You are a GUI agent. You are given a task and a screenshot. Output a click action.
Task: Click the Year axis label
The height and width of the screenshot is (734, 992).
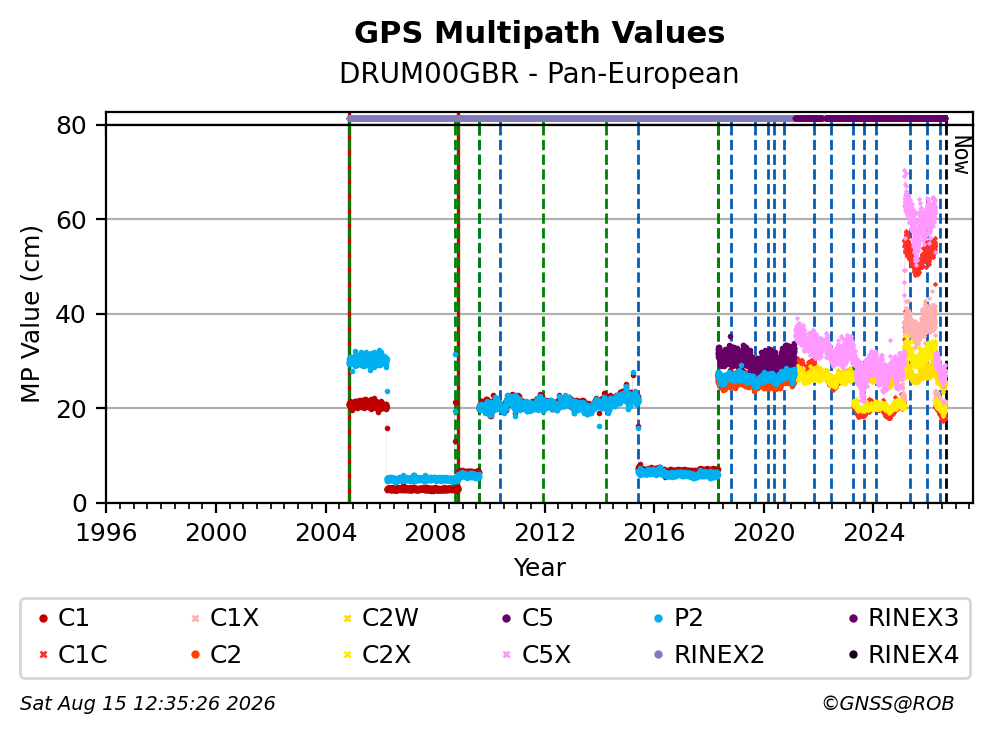coord(540,568)
